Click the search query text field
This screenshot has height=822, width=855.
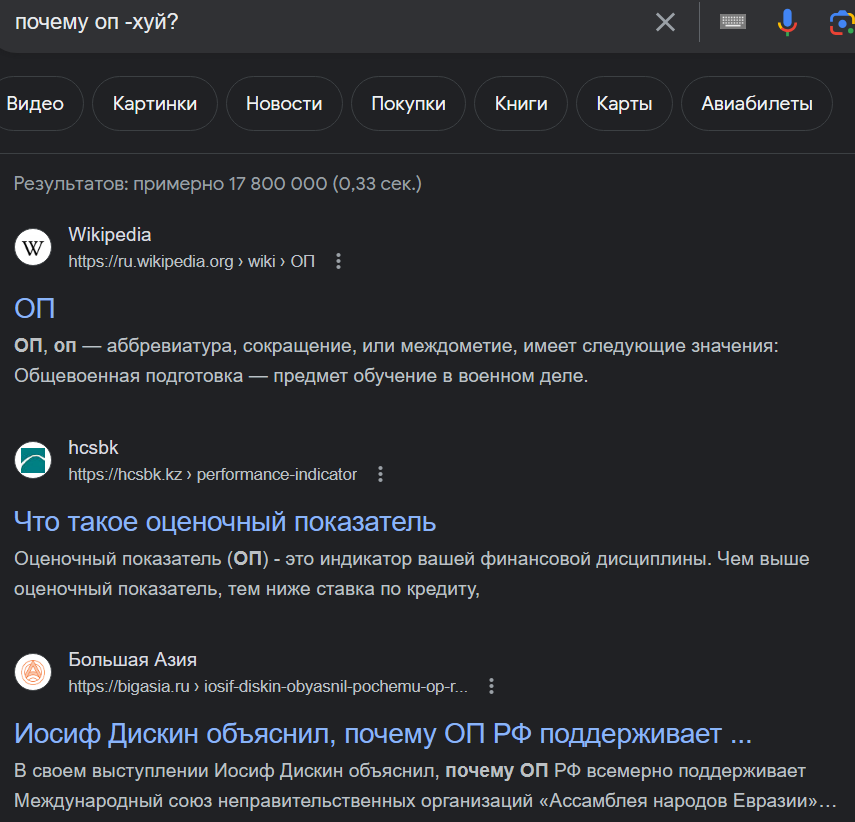(327, 22)
